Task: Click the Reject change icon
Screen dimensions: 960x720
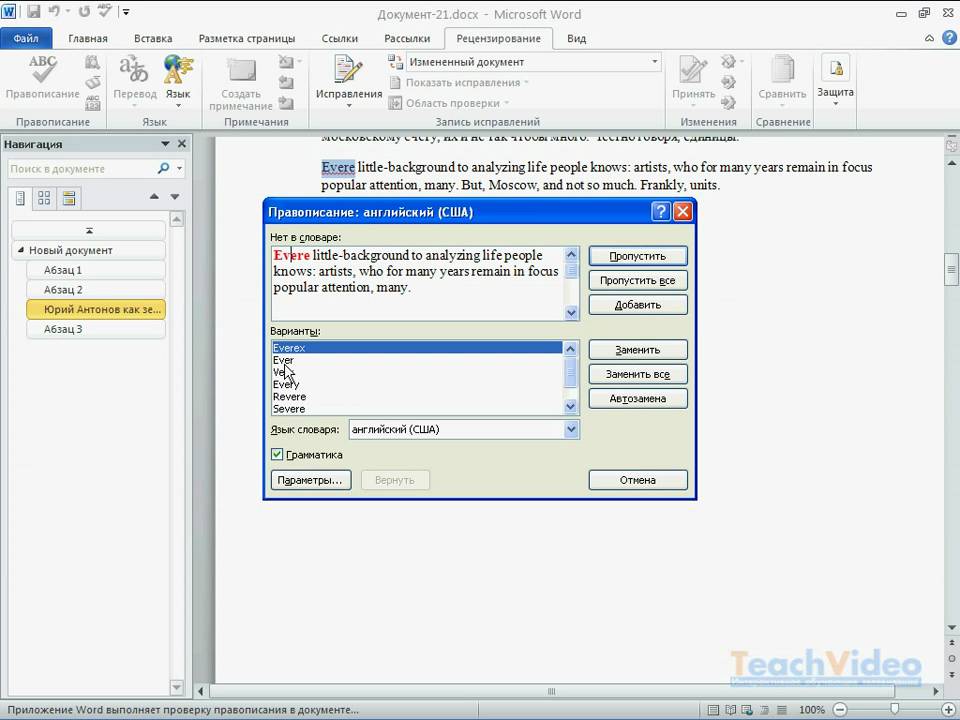Action: coord(728,62)
